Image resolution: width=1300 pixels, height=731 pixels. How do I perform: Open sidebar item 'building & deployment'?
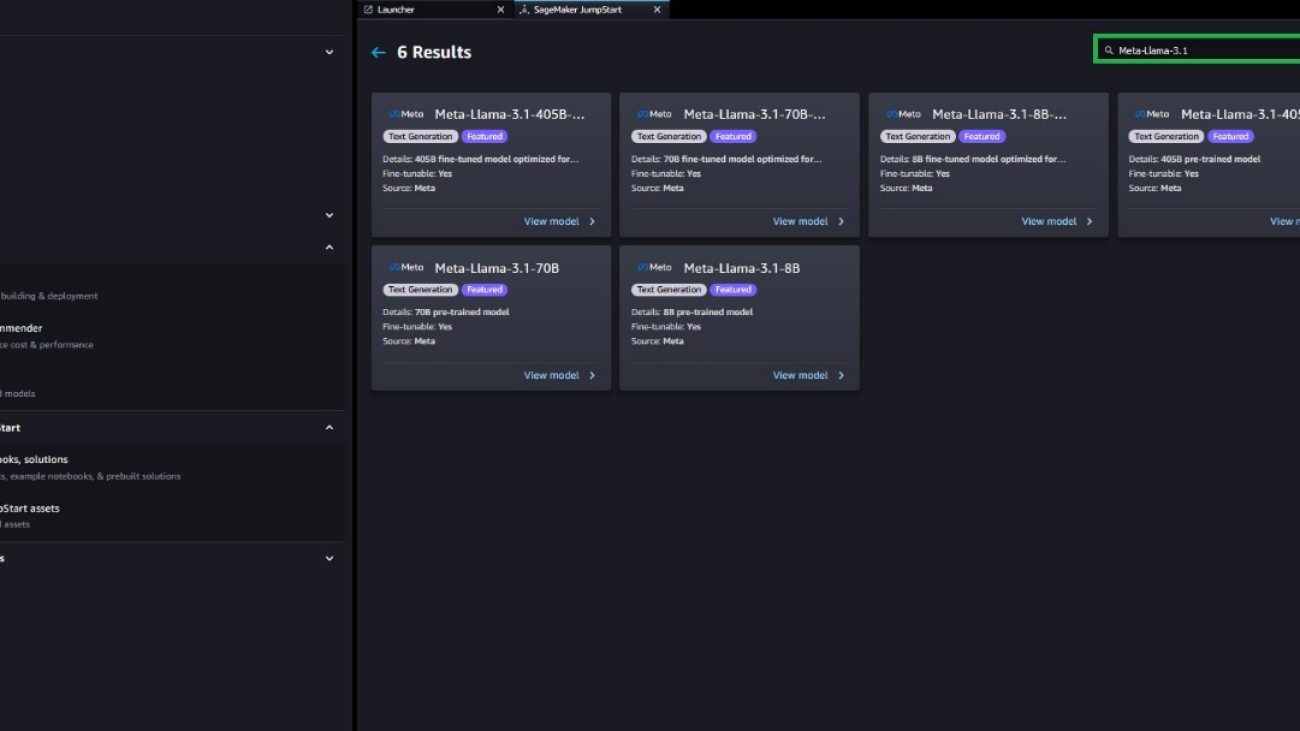(49, 296)
